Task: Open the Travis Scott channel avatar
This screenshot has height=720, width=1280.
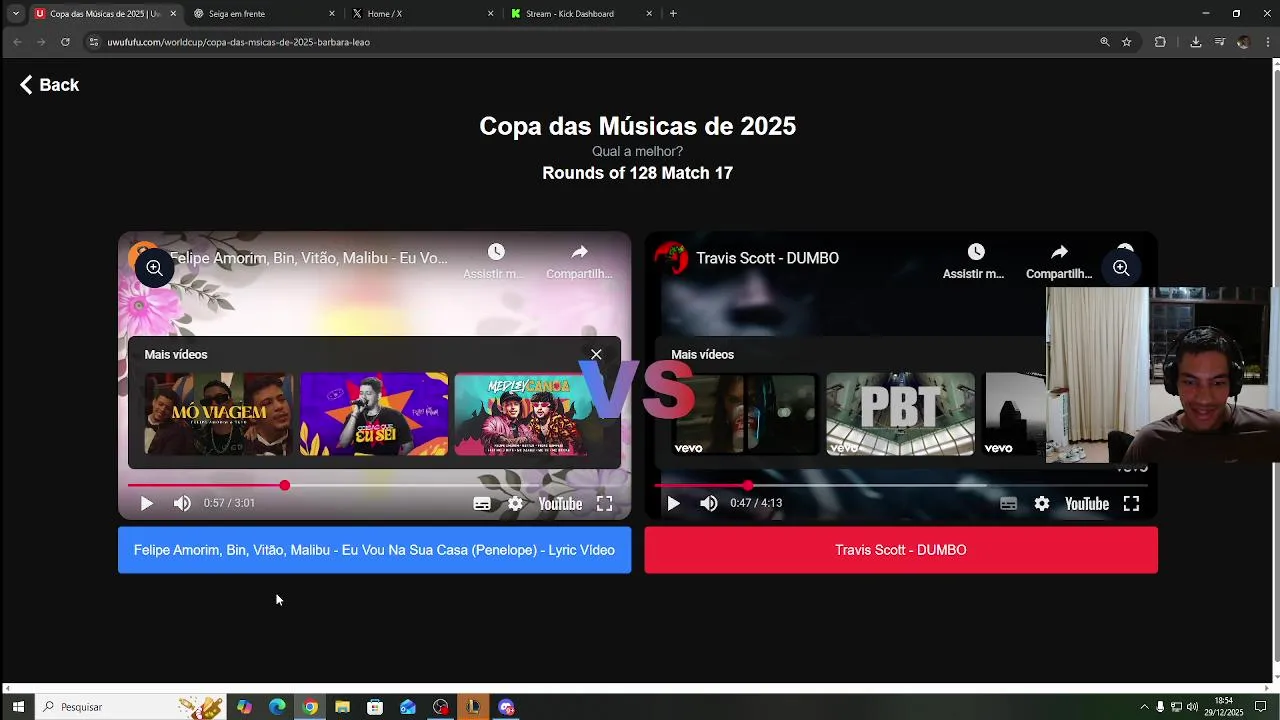Action: point(671,258)
